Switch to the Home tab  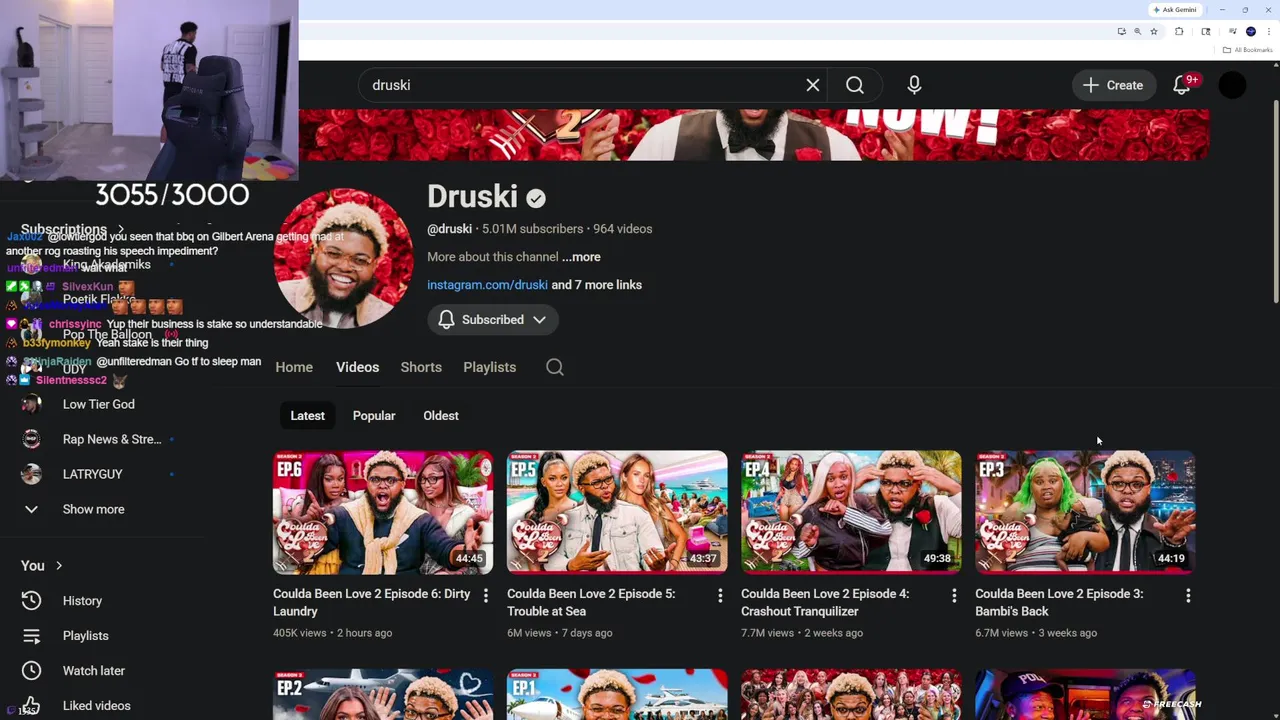coord(294,367)
